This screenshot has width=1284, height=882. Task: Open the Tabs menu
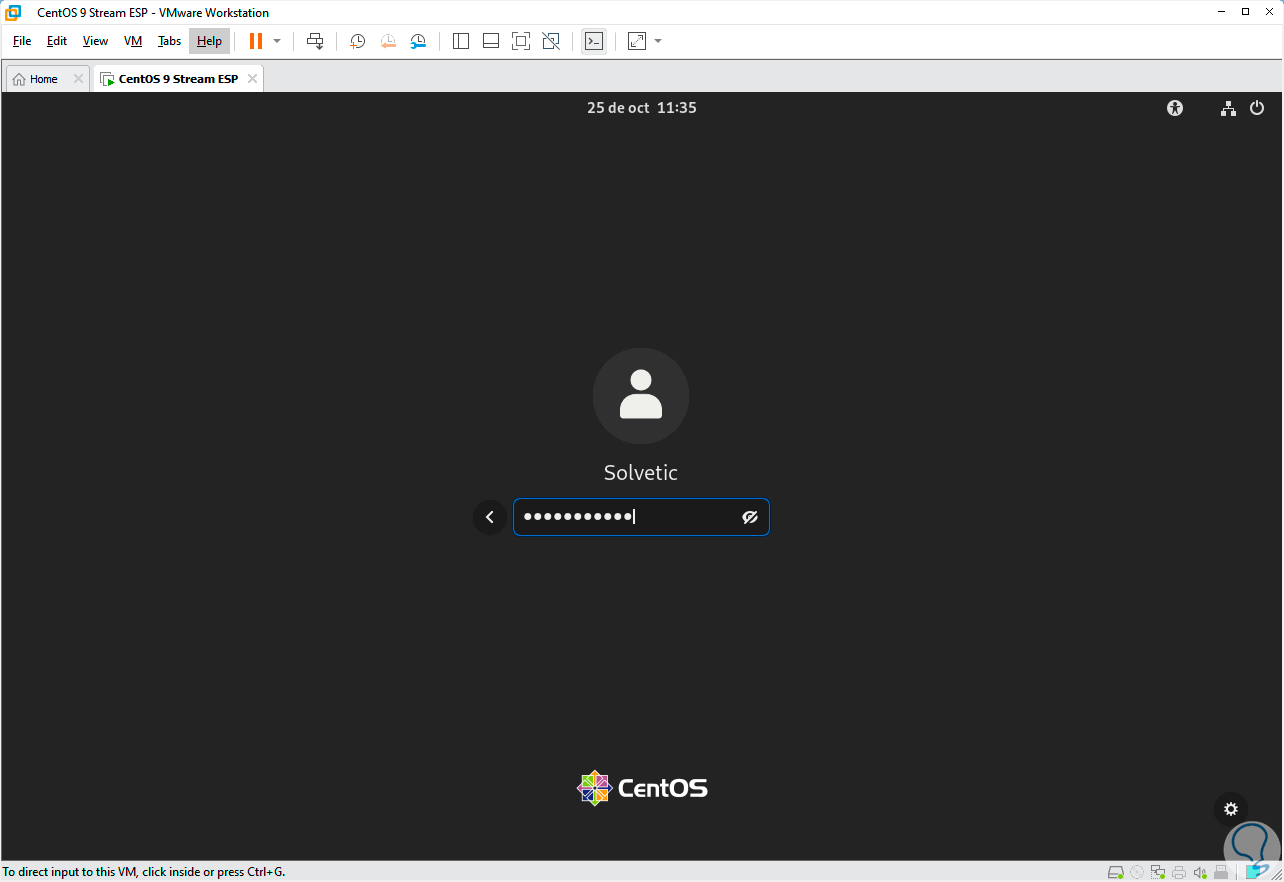point(170,41)
